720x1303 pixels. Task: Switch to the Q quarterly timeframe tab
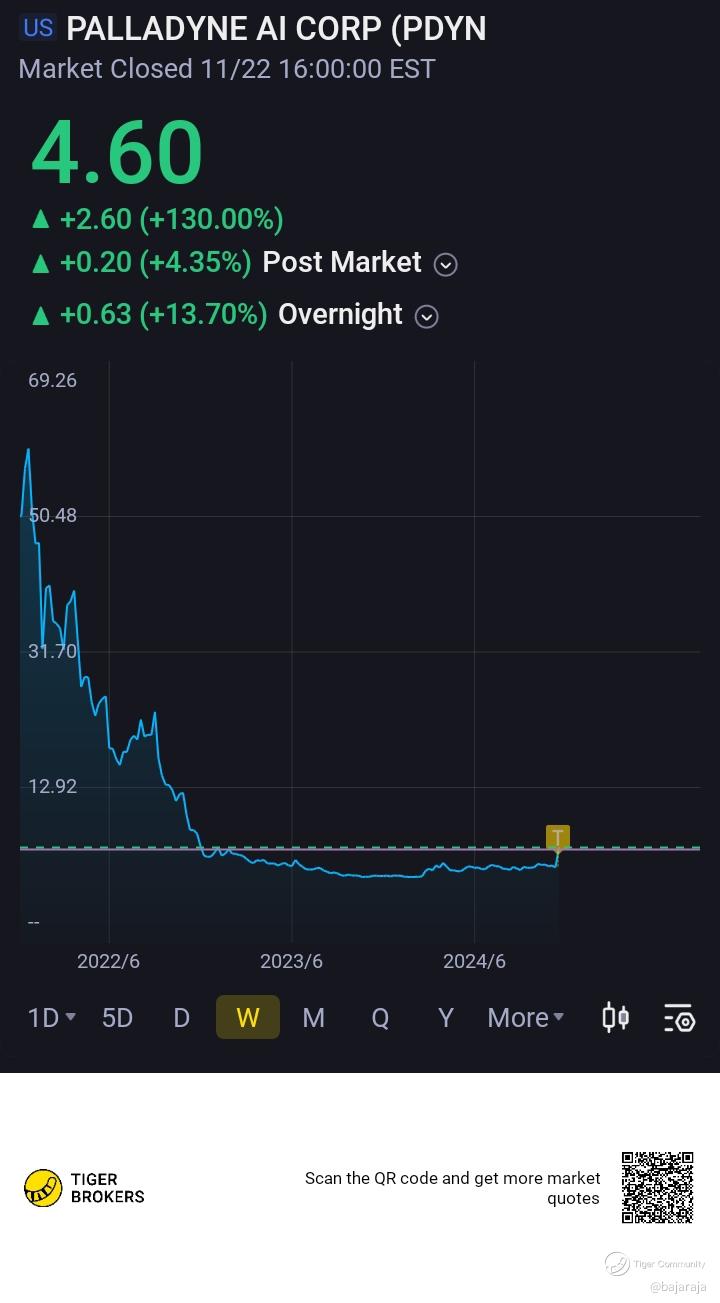tap(380, 1018)
